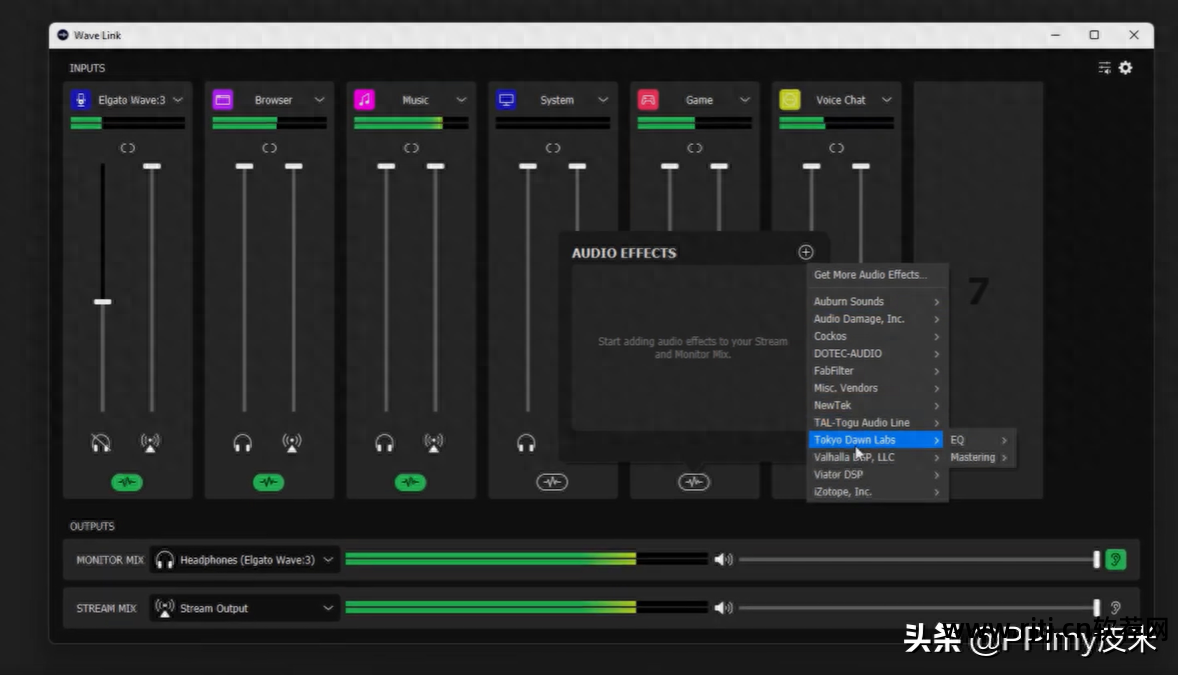Image resolution: width=1178 pixels, height=675 pixels.
Task: Link the Browser channel faders
Action: pos(270,148)
